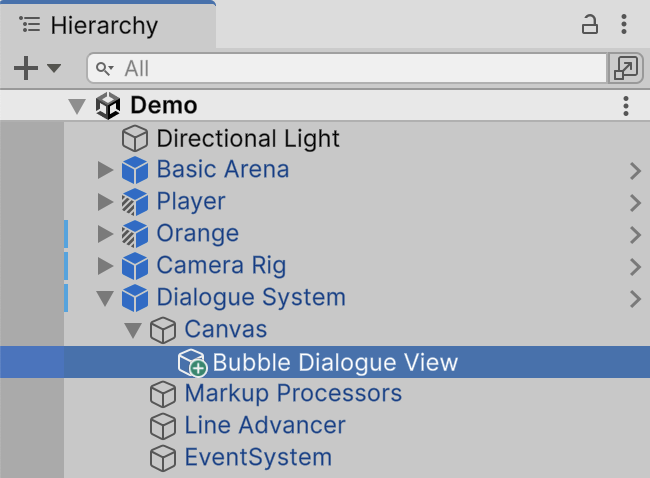Expand the Orange object
Screen dimensions: 650x478
pyautogui.click(x=105, y=234)
